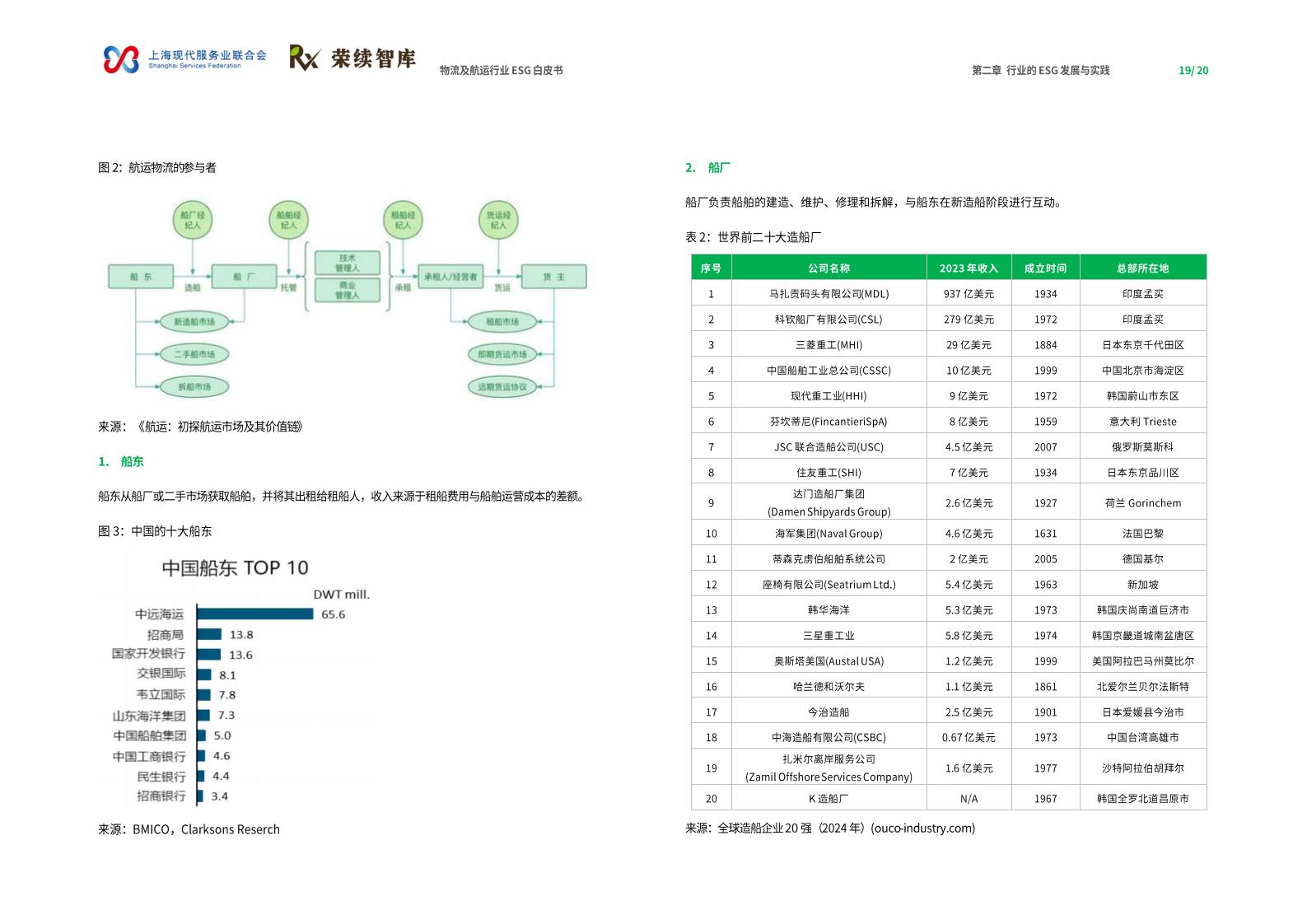Click the founding year 1631
1307x924 pixels.
click(x=1046, y=534)
